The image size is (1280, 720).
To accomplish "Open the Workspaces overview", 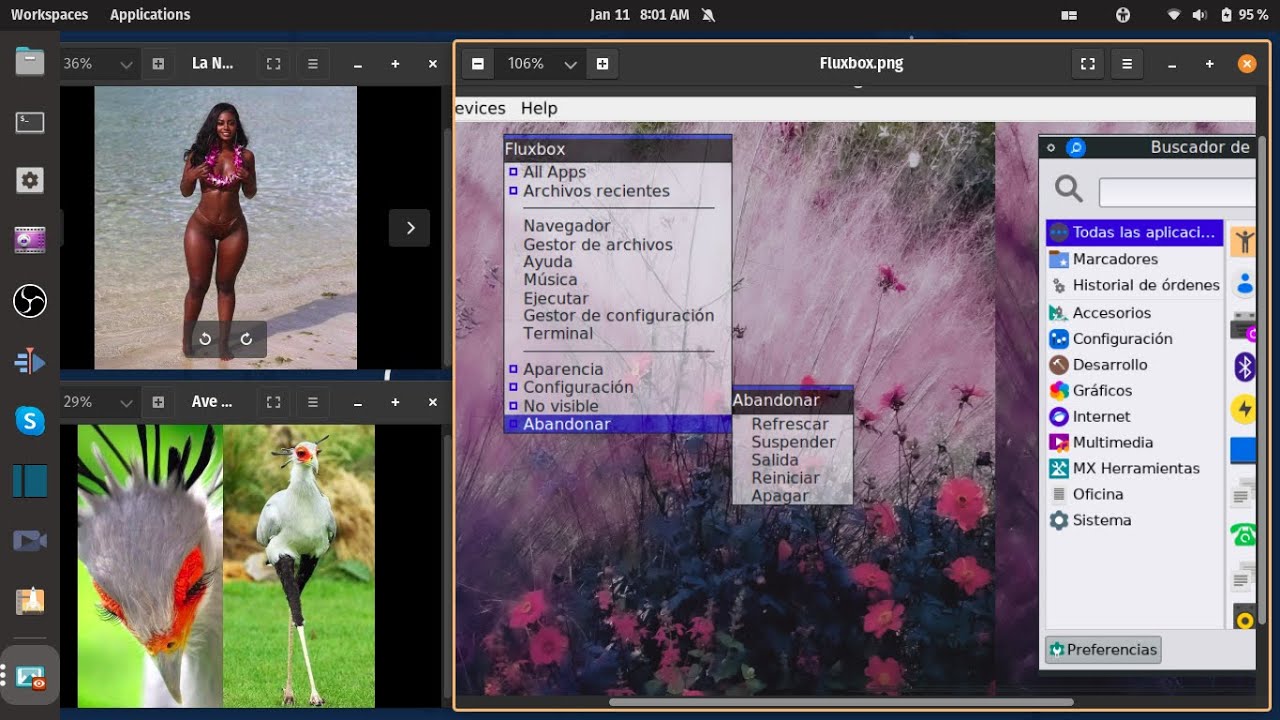I will tap(49, 14).
